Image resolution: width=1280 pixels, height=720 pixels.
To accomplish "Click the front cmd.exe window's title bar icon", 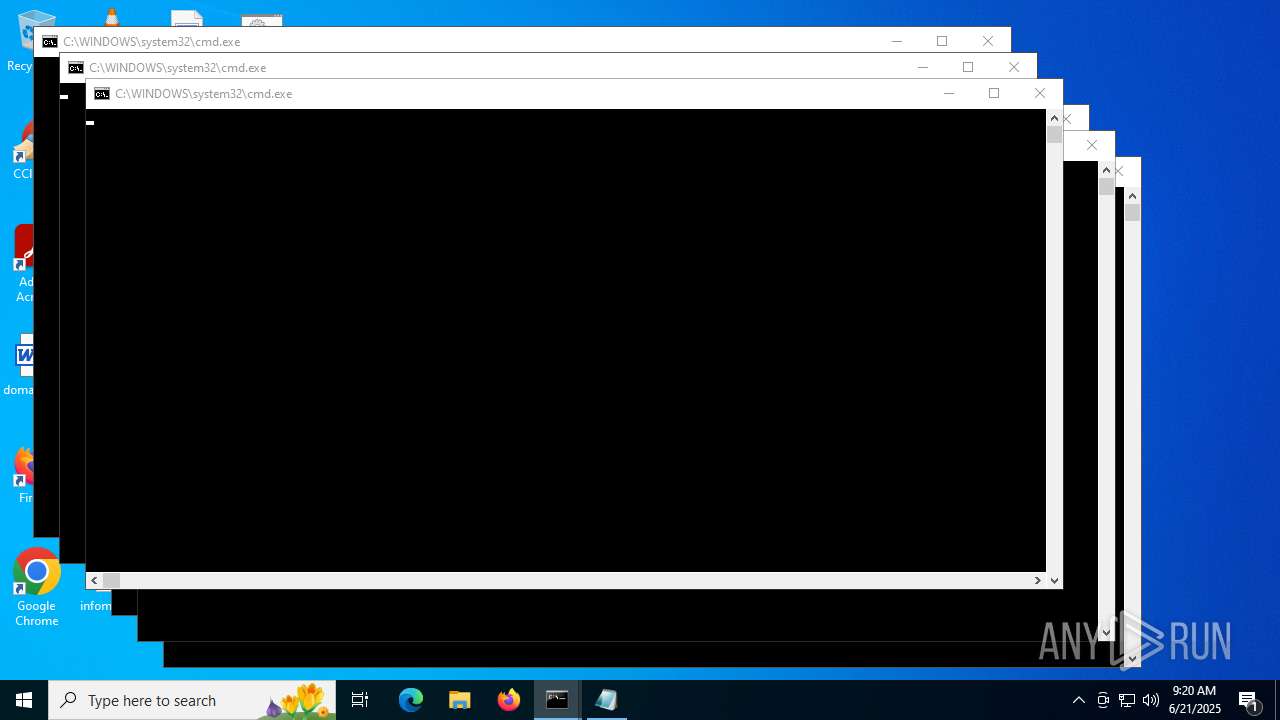I will (102, 94).
